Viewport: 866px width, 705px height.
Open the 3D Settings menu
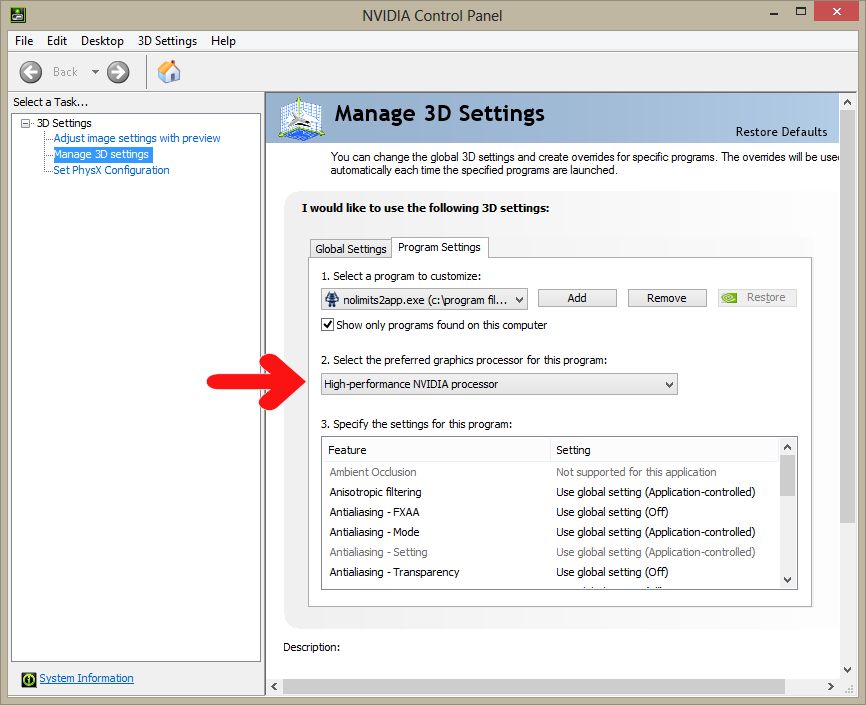pos(167,41)
